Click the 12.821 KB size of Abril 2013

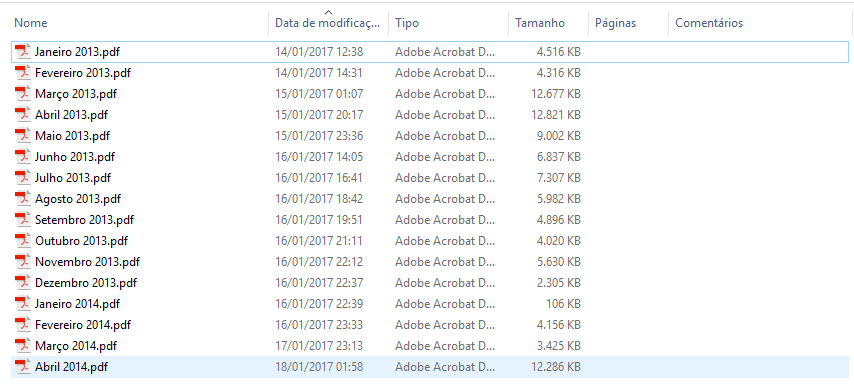pos(556,115)
